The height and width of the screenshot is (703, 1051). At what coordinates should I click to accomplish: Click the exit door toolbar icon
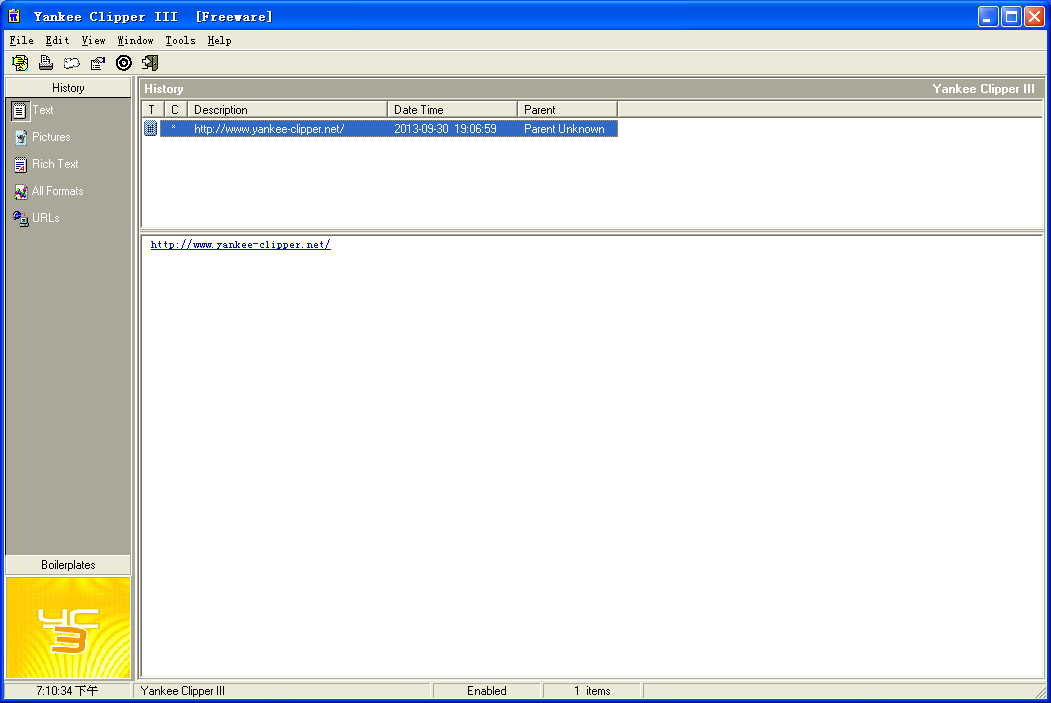(150, 63)
